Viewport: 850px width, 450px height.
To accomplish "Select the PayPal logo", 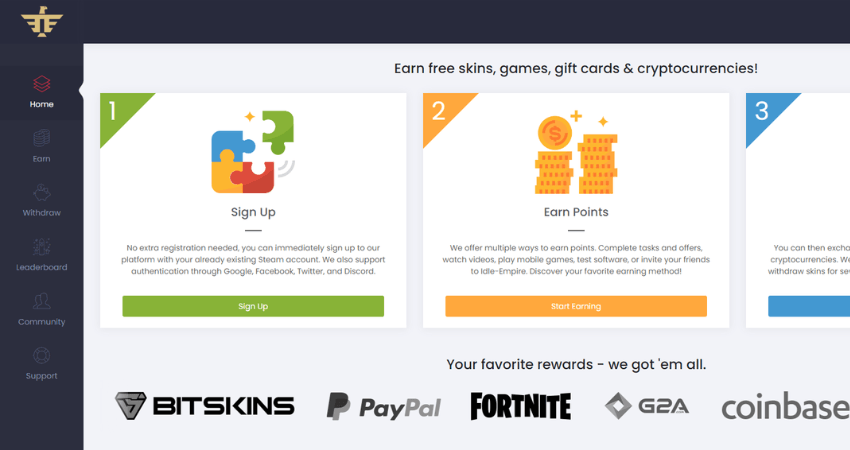I will [384, 407].
